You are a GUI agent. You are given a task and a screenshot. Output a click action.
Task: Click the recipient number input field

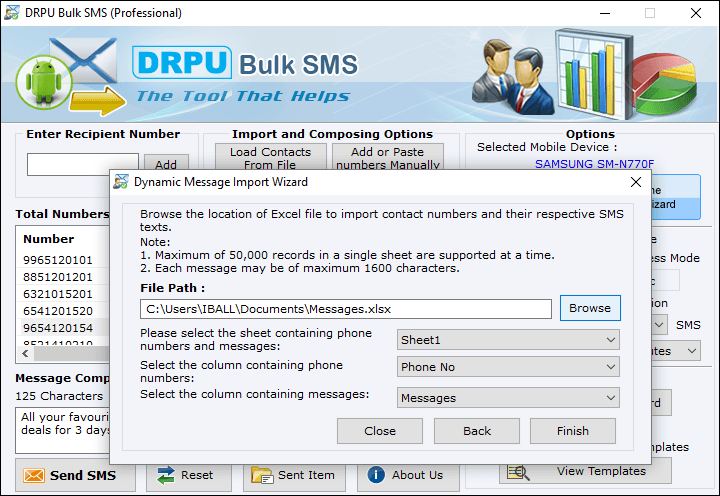click(82, 164)
